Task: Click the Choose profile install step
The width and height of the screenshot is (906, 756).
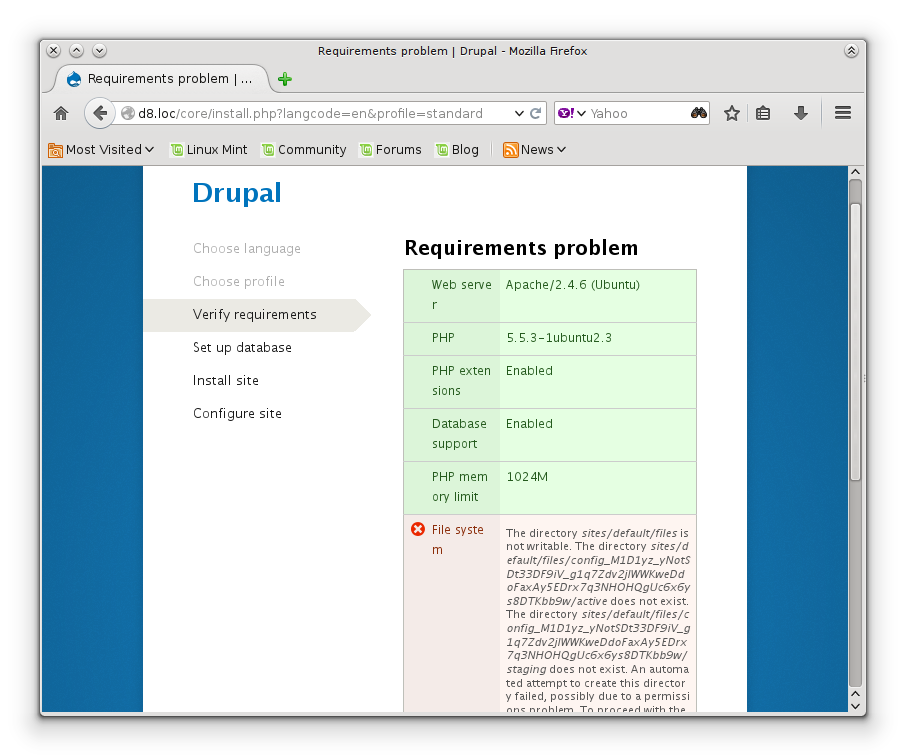Action: click(239, 281)
